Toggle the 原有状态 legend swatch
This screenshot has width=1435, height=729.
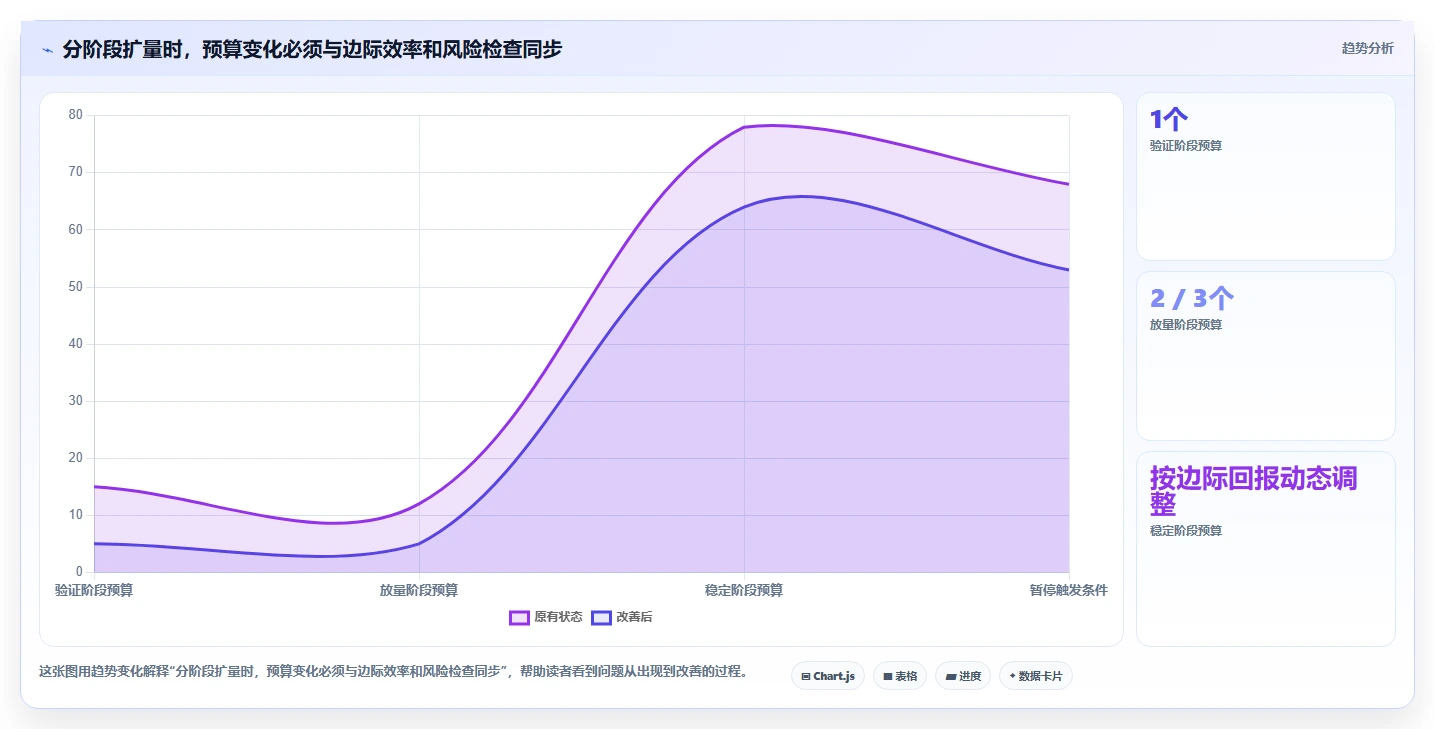coord(519,617)
